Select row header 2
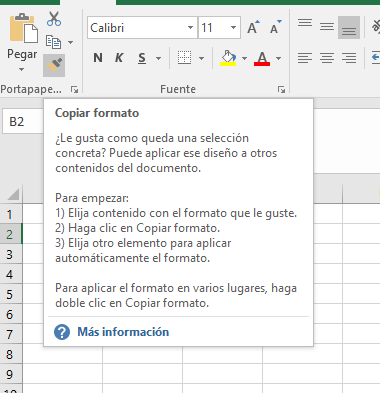Viewport: 380px width, 393px height. [x=11, y=234]
